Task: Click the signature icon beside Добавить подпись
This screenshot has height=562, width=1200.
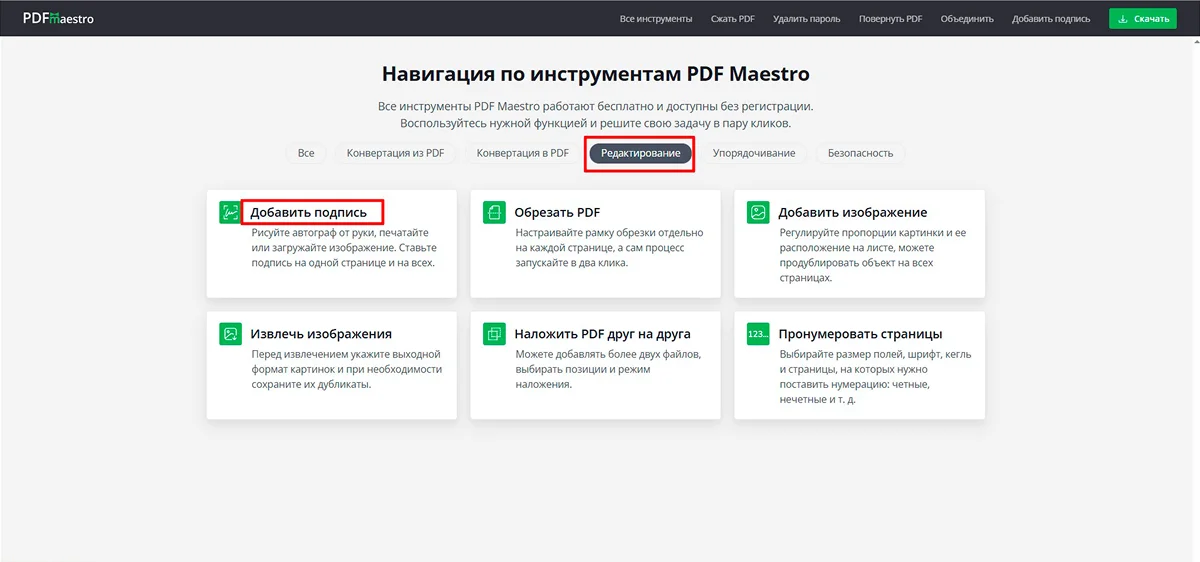Action: pyautogui.click(x=231, y=212)
